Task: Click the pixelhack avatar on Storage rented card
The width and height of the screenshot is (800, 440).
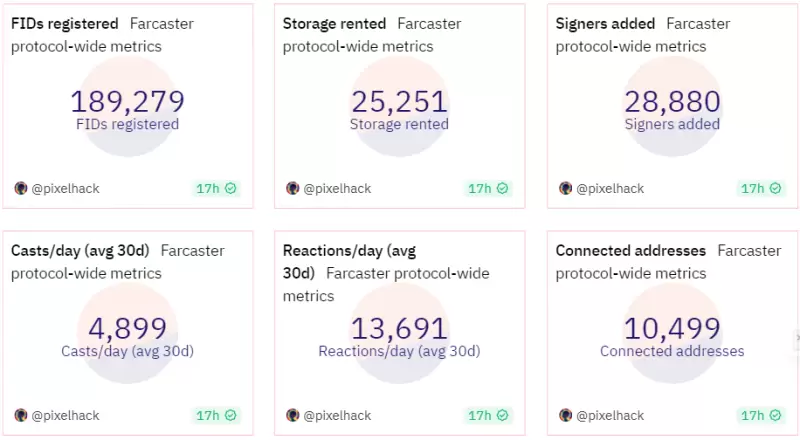Action: pos(293,188)
